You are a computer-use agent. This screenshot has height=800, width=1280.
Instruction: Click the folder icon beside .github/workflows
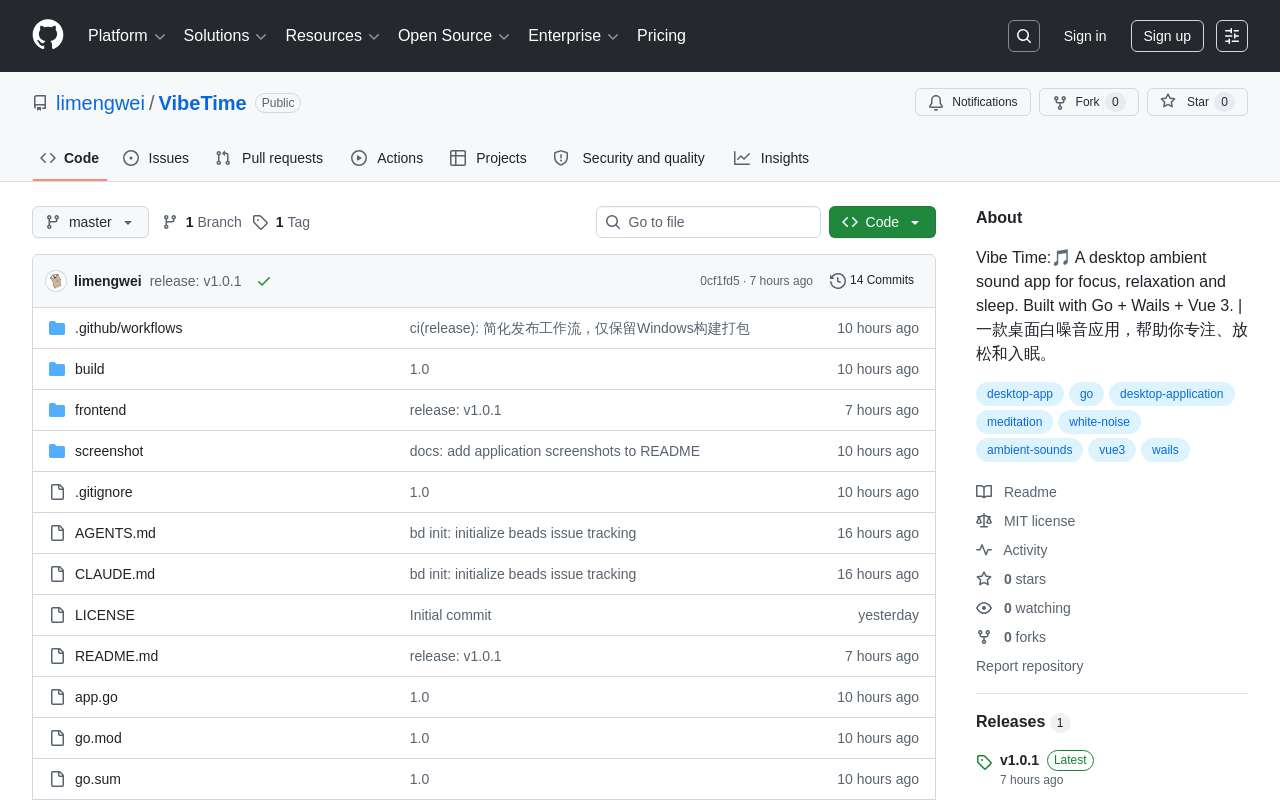pyautogui.click(x=57, y=328)
